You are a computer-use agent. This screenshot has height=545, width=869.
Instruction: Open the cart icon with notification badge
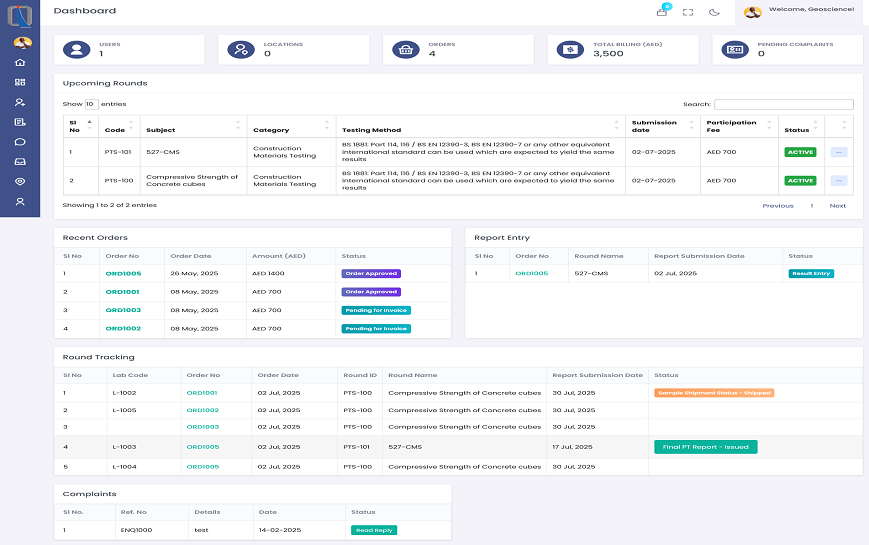tap(661, 12)
